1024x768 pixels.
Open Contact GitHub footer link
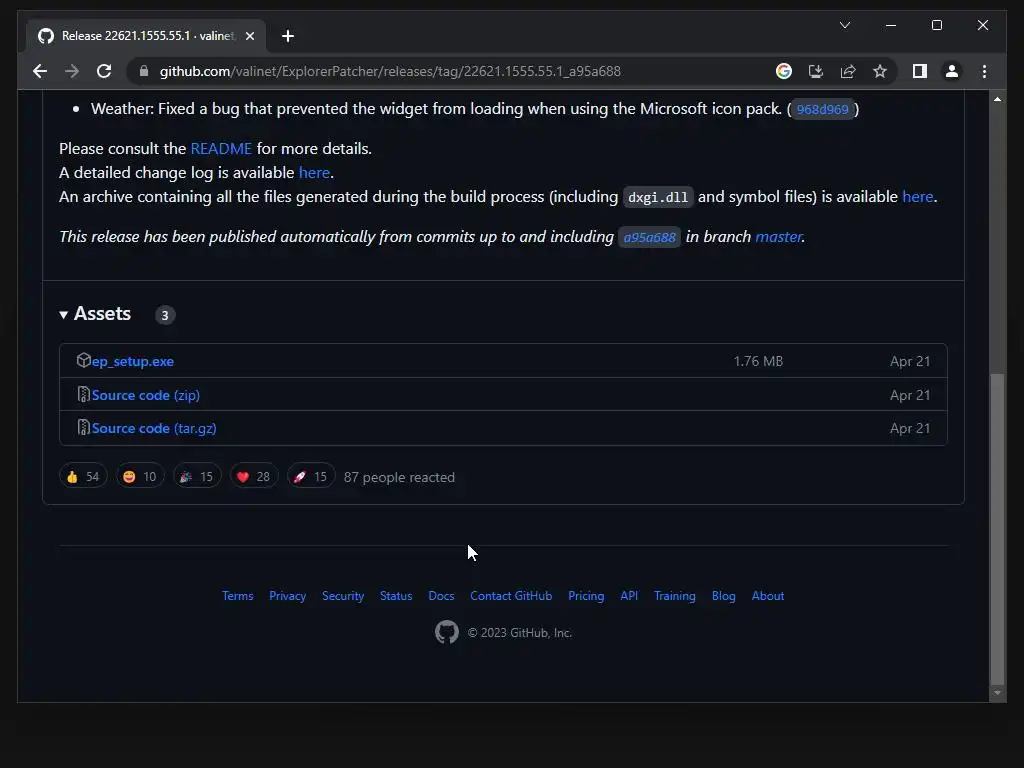pos(511,596)
